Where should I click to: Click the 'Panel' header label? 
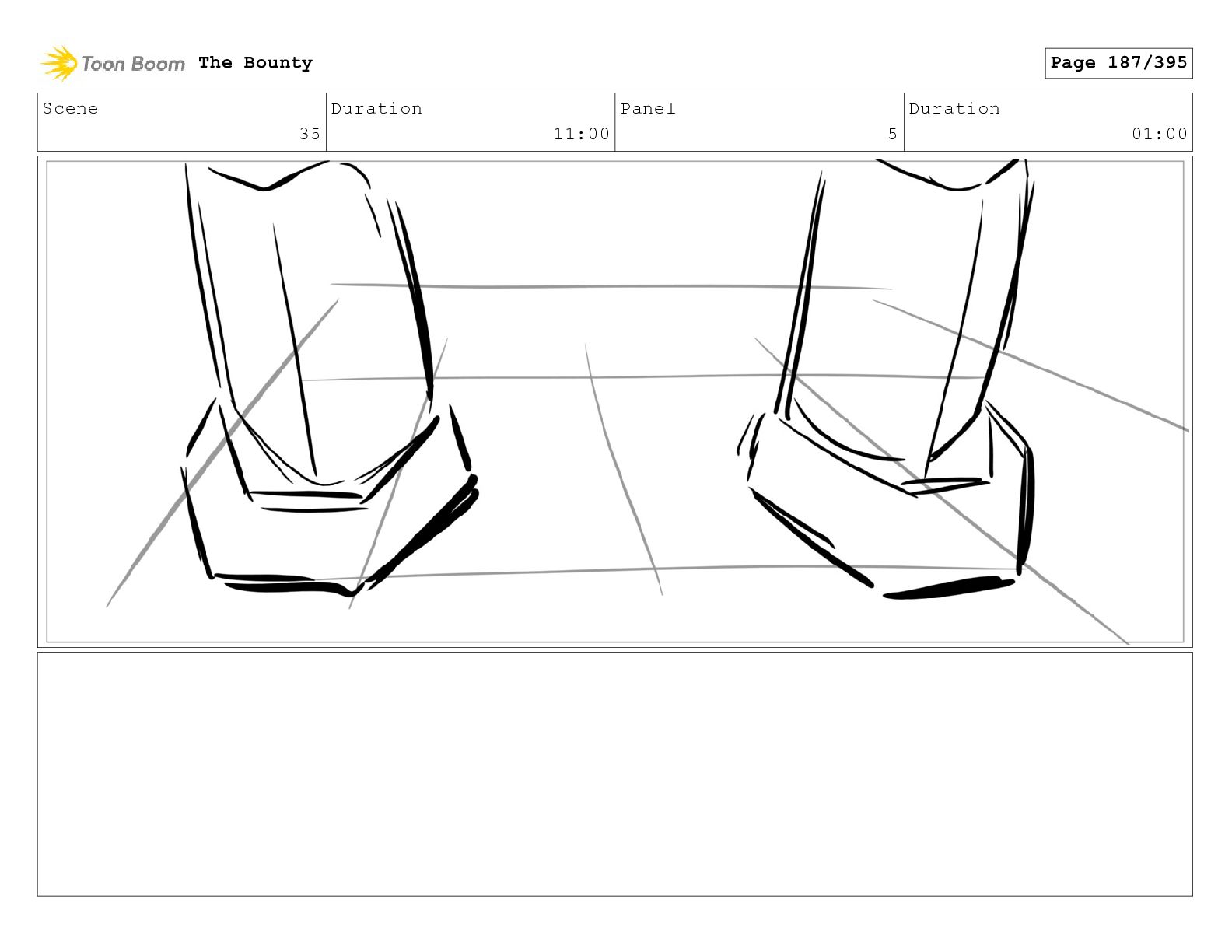648,109
